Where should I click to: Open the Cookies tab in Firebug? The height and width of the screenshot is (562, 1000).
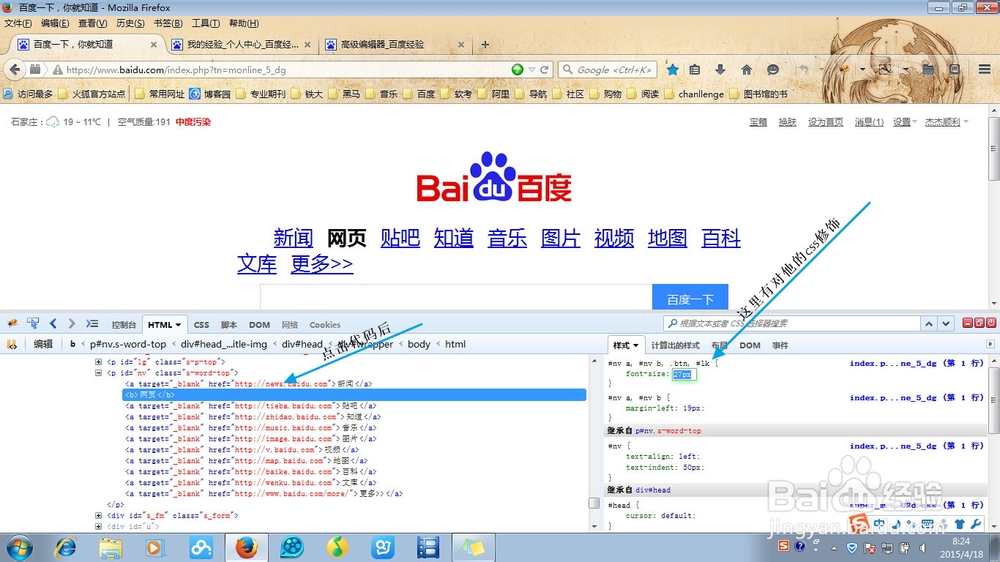325,325
